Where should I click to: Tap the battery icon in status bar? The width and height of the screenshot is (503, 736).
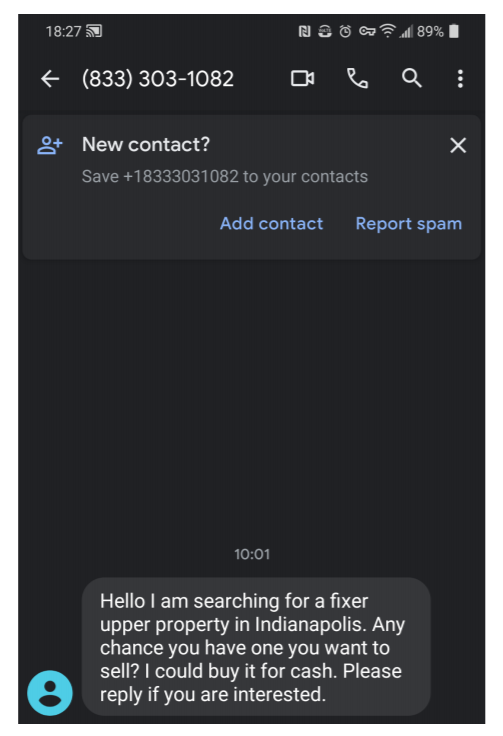coord(454,31)
